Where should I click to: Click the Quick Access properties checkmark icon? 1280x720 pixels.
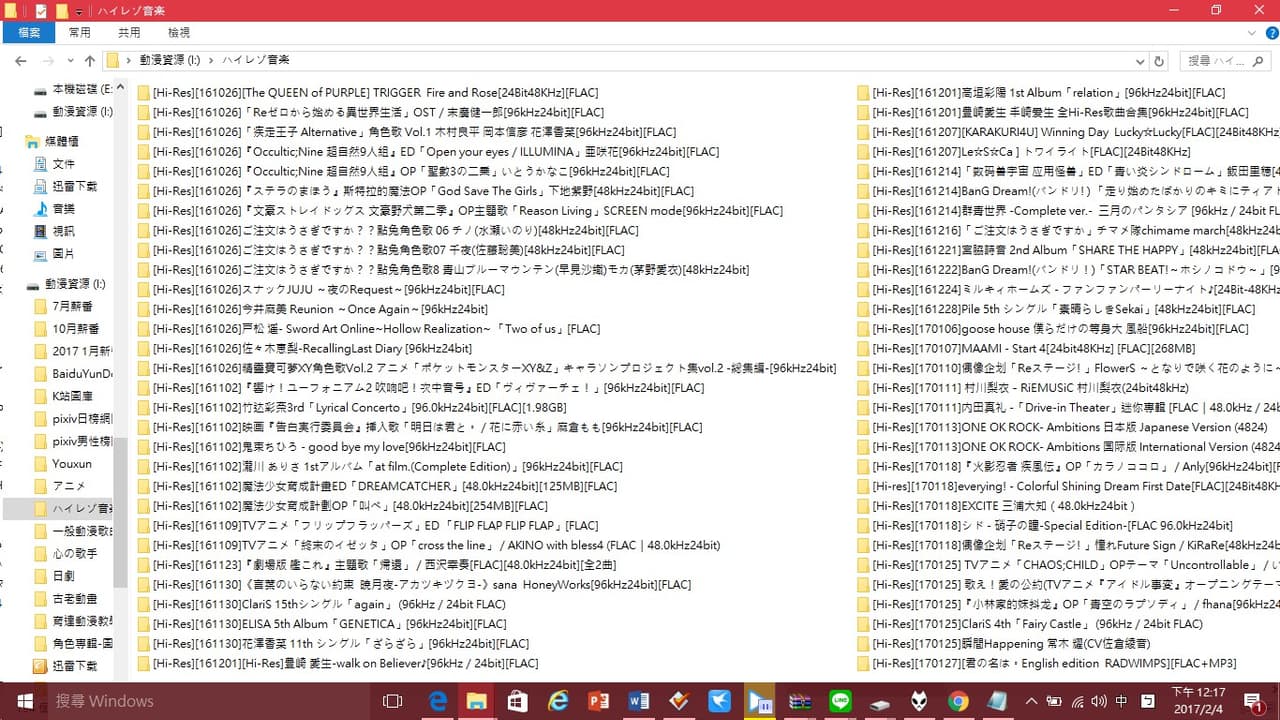pyautogui.click(x=41, y=11)
